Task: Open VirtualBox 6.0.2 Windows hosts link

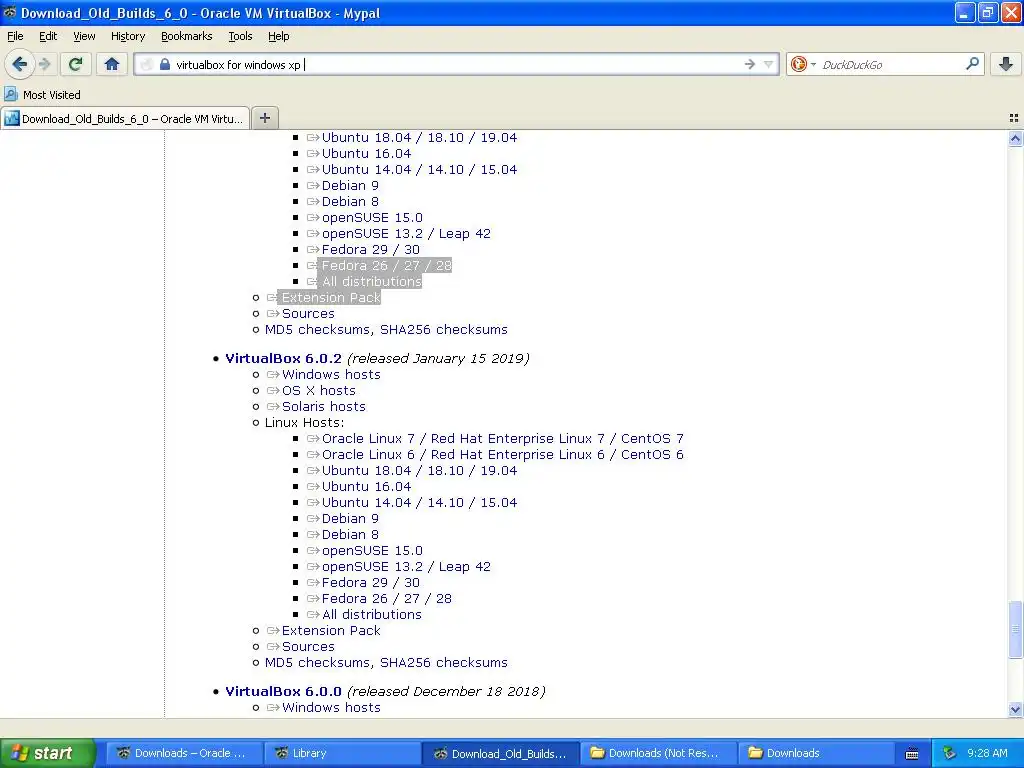Action: [x=331, y=374]
